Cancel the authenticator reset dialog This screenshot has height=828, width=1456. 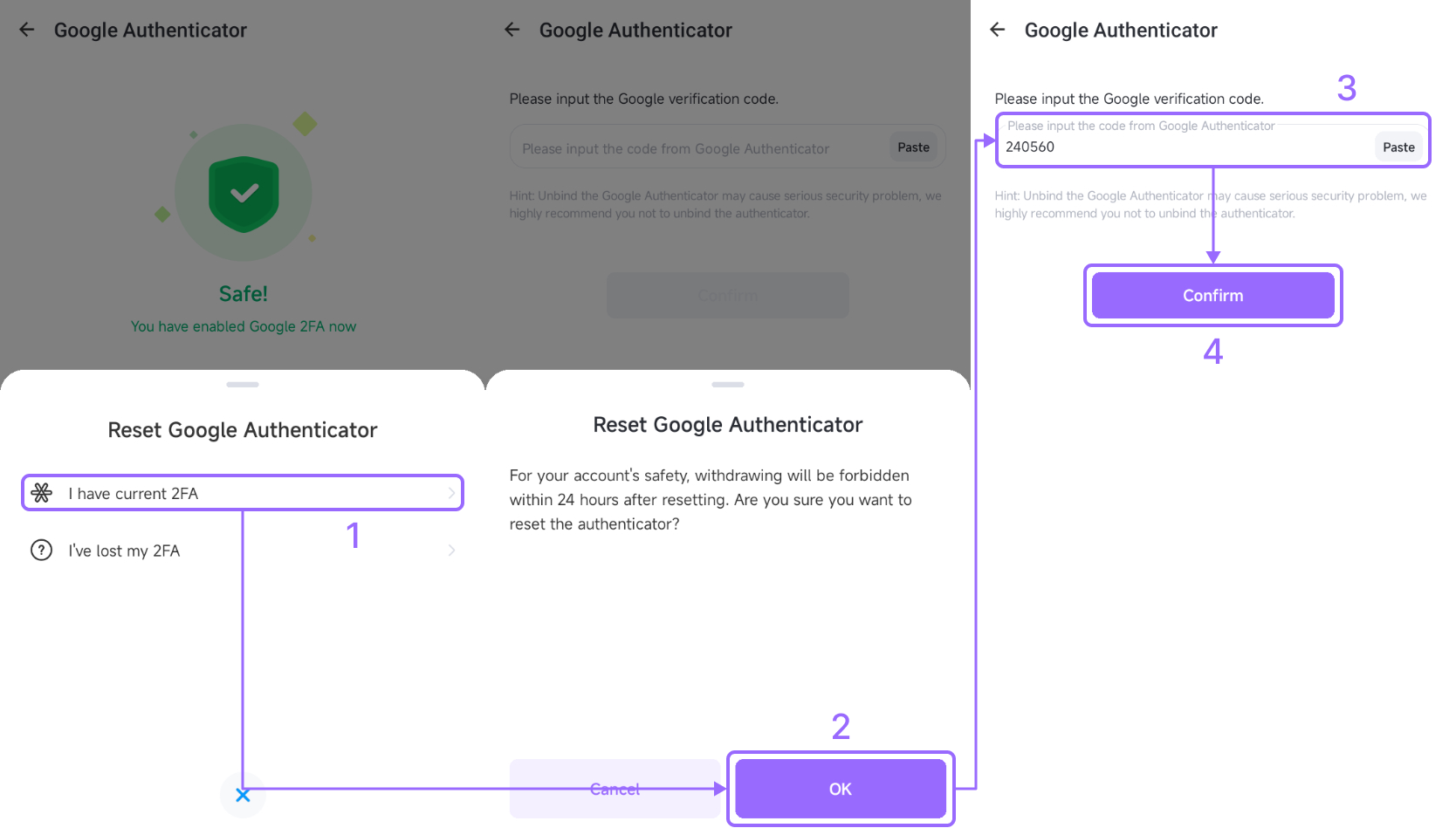click(615, 789)
